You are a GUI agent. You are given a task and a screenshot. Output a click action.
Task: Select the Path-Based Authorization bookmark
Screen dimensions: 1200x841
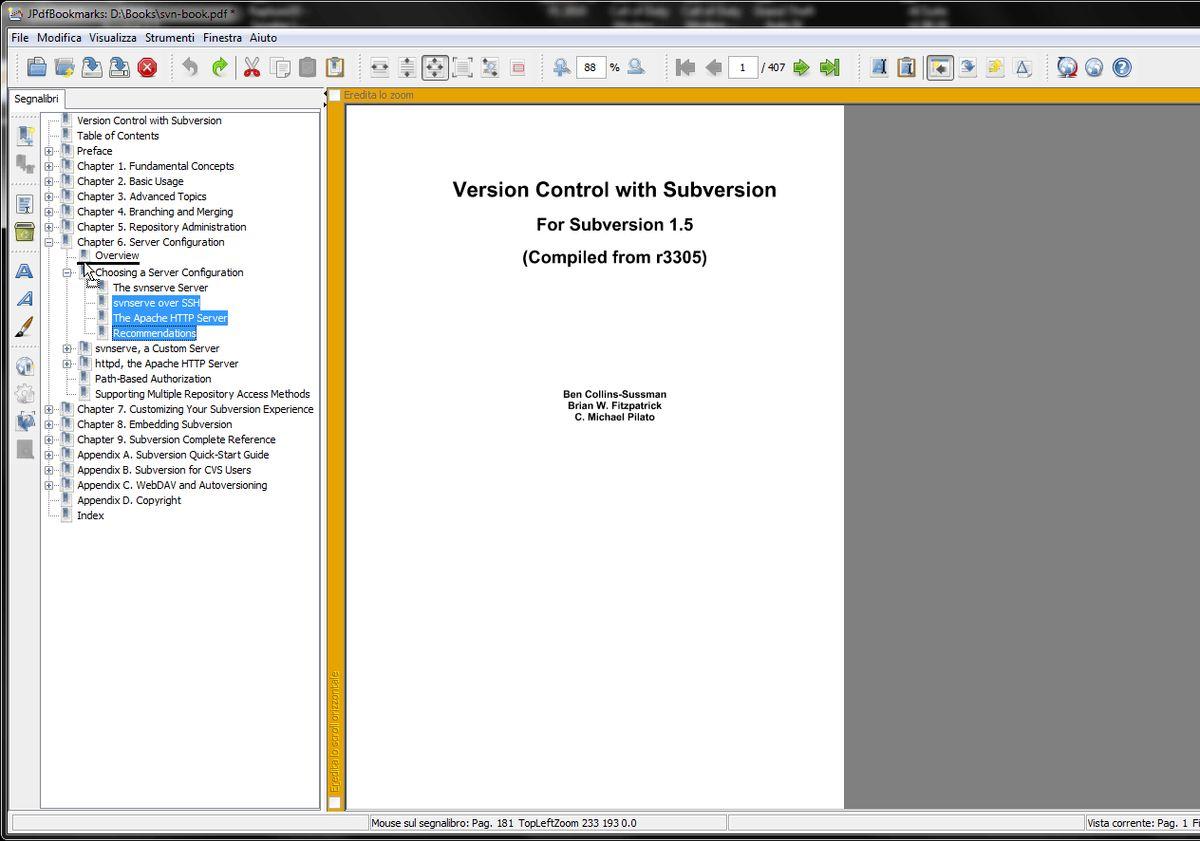(153, 379)
